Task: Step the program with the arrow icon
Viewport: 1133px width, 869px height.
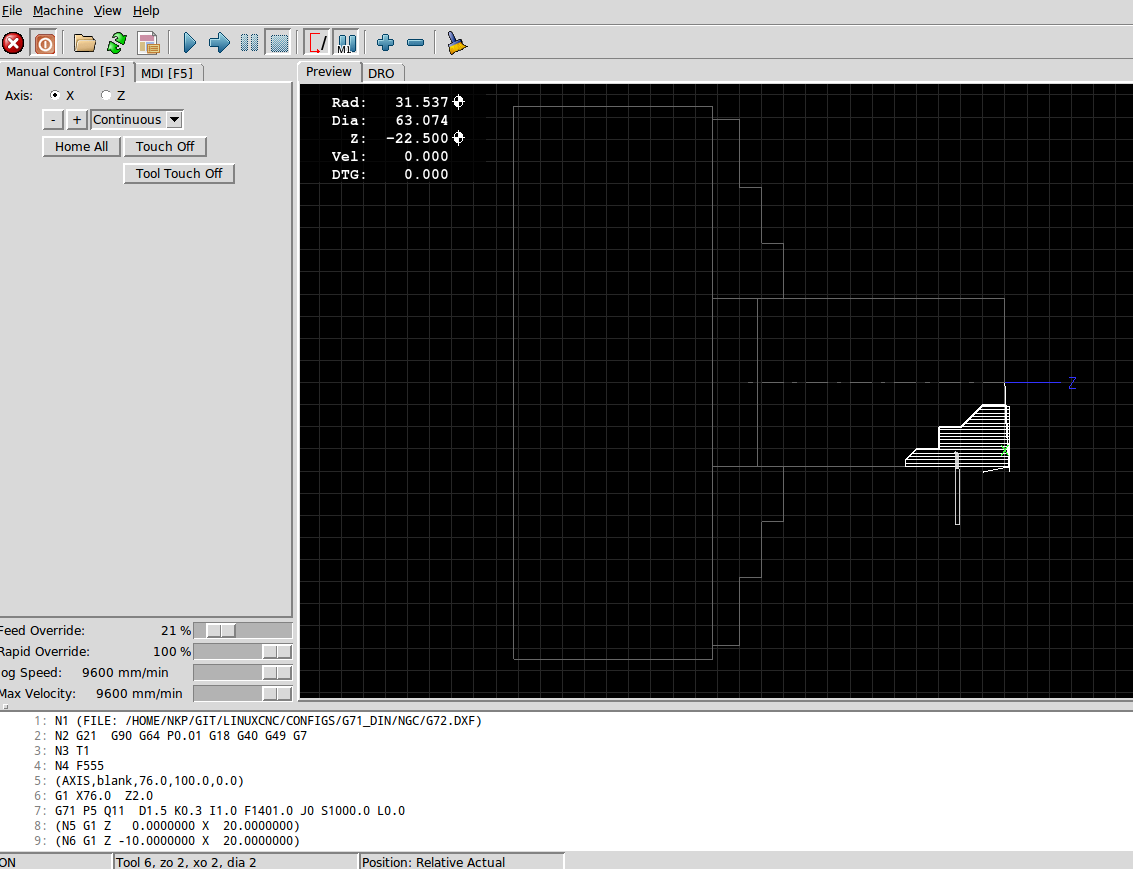Action: coord(219,43)
